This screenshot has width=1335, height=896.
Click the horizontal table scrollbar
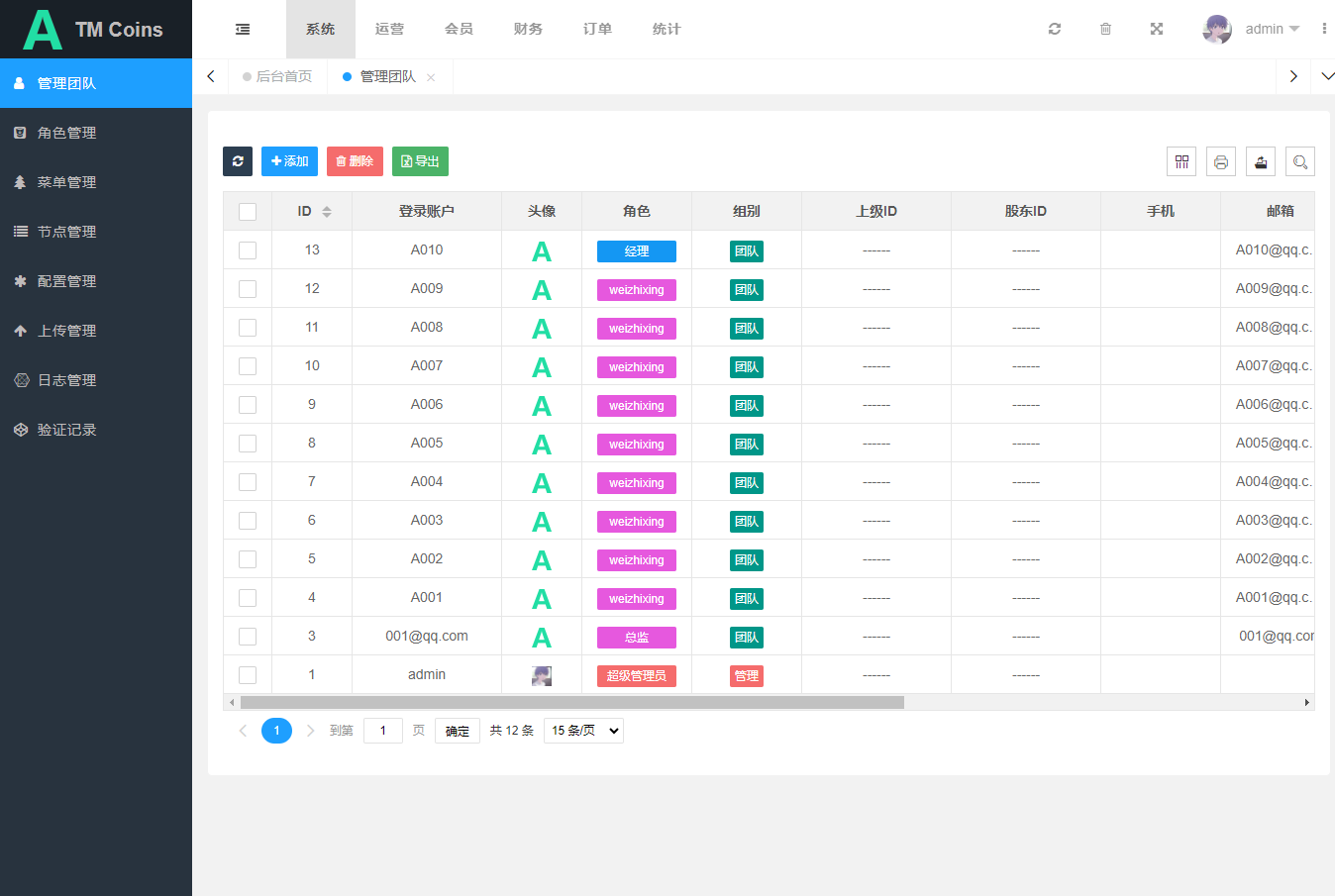[x=571, y=703]
